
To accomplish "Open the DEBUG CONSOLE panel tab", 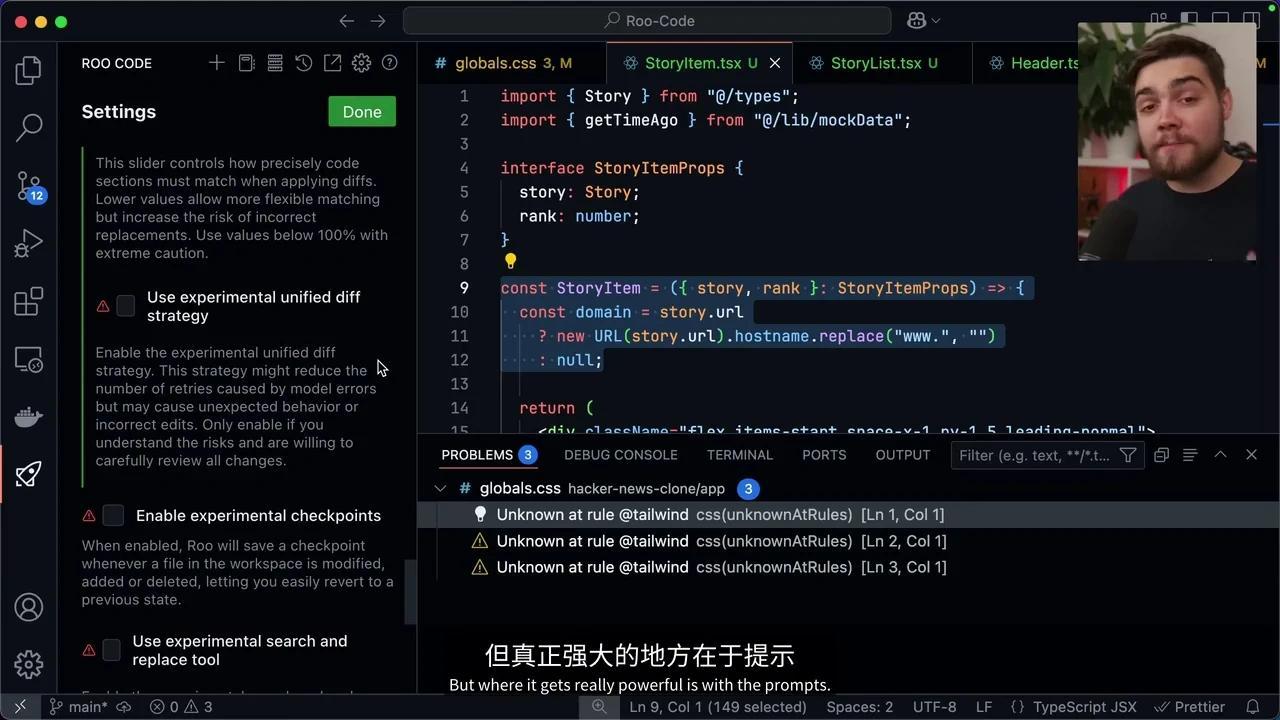I will pyautogui.click(x=621, y=455).
